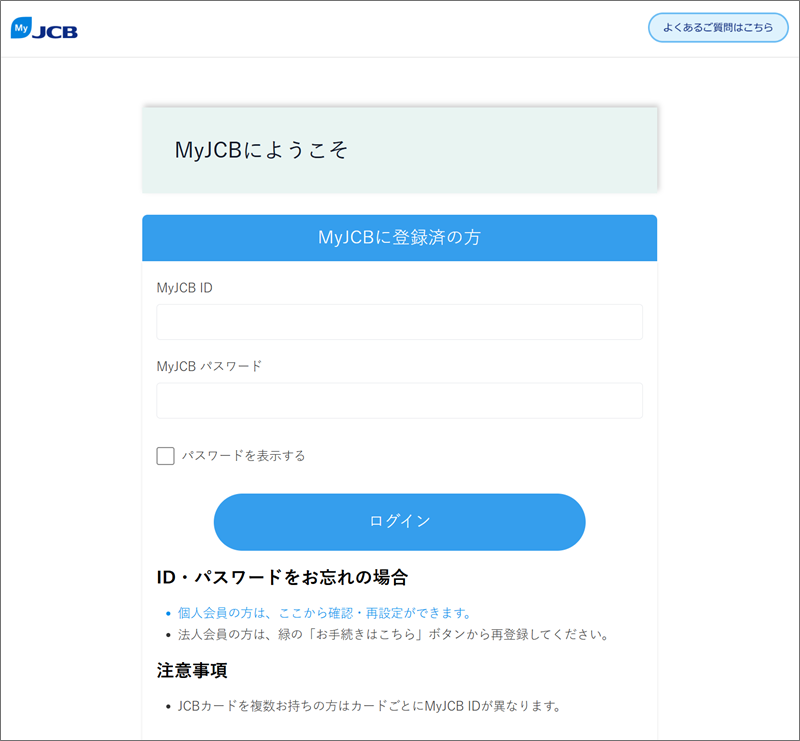Viewport: 800px width, 741px height.
Task: Click the MyJCB パスワード field label
Action: pyautogui.click(x=209, y=366)
